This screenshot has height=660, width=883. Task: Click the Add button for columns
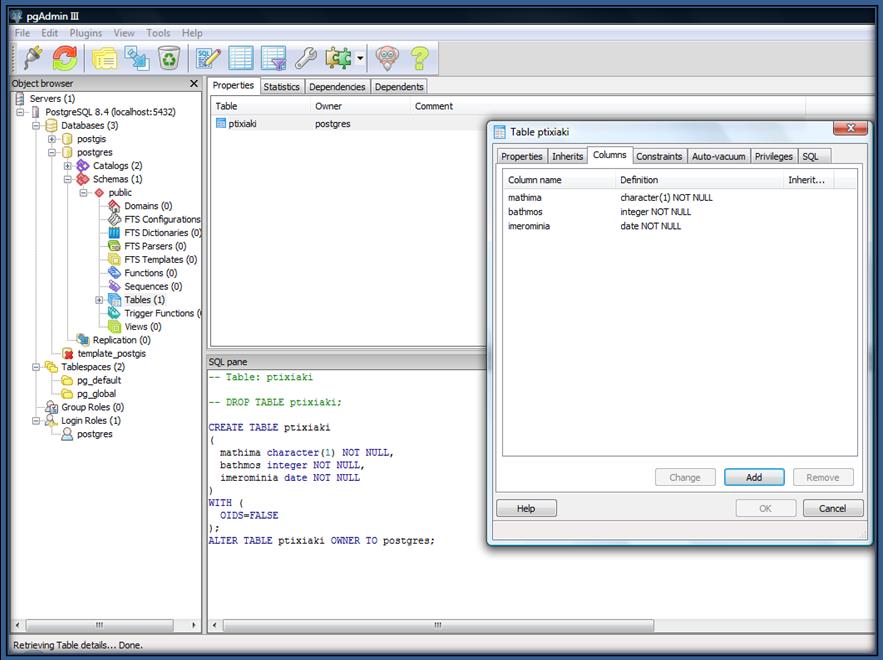pyautogui.click(x=754, y=478)
